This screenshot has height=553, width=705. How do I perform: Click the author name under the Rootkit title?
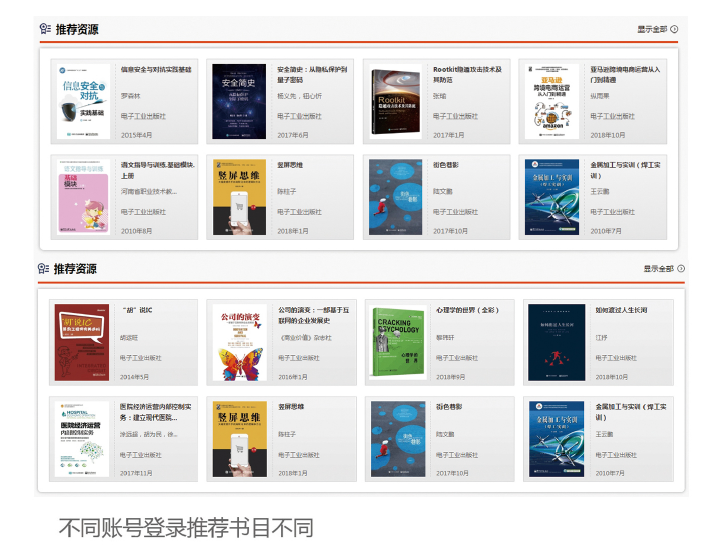(439, 96)
